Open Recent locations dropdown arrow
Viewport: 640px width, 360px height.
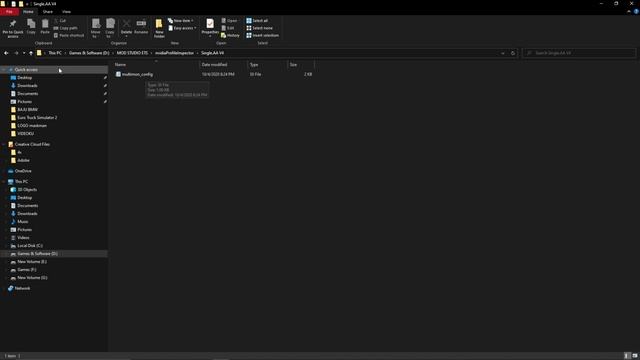coord(24,53)
